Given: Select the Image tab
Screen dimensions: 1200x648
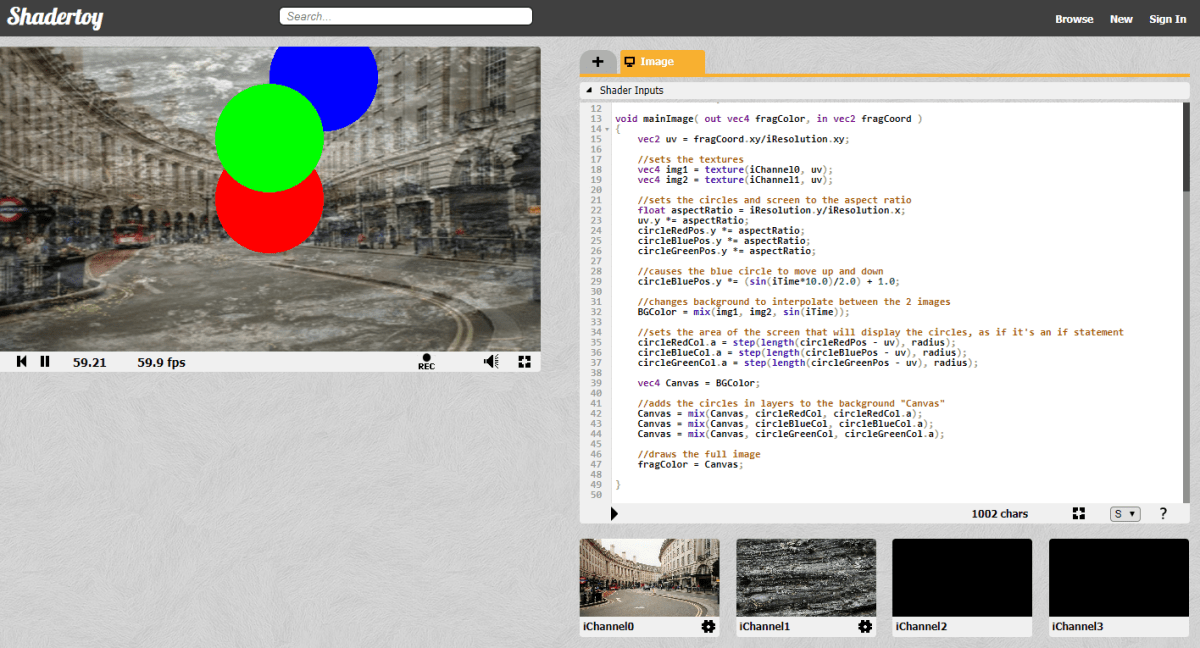Looking at the screenshot, I should (661, 62).
